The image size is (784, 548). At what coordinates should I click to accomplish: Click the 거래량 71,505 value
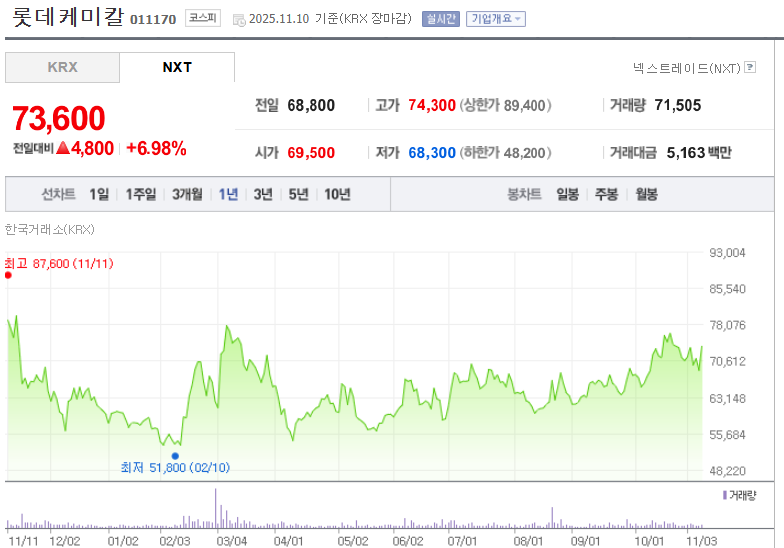pyautogui.click(x=678, y=106)
